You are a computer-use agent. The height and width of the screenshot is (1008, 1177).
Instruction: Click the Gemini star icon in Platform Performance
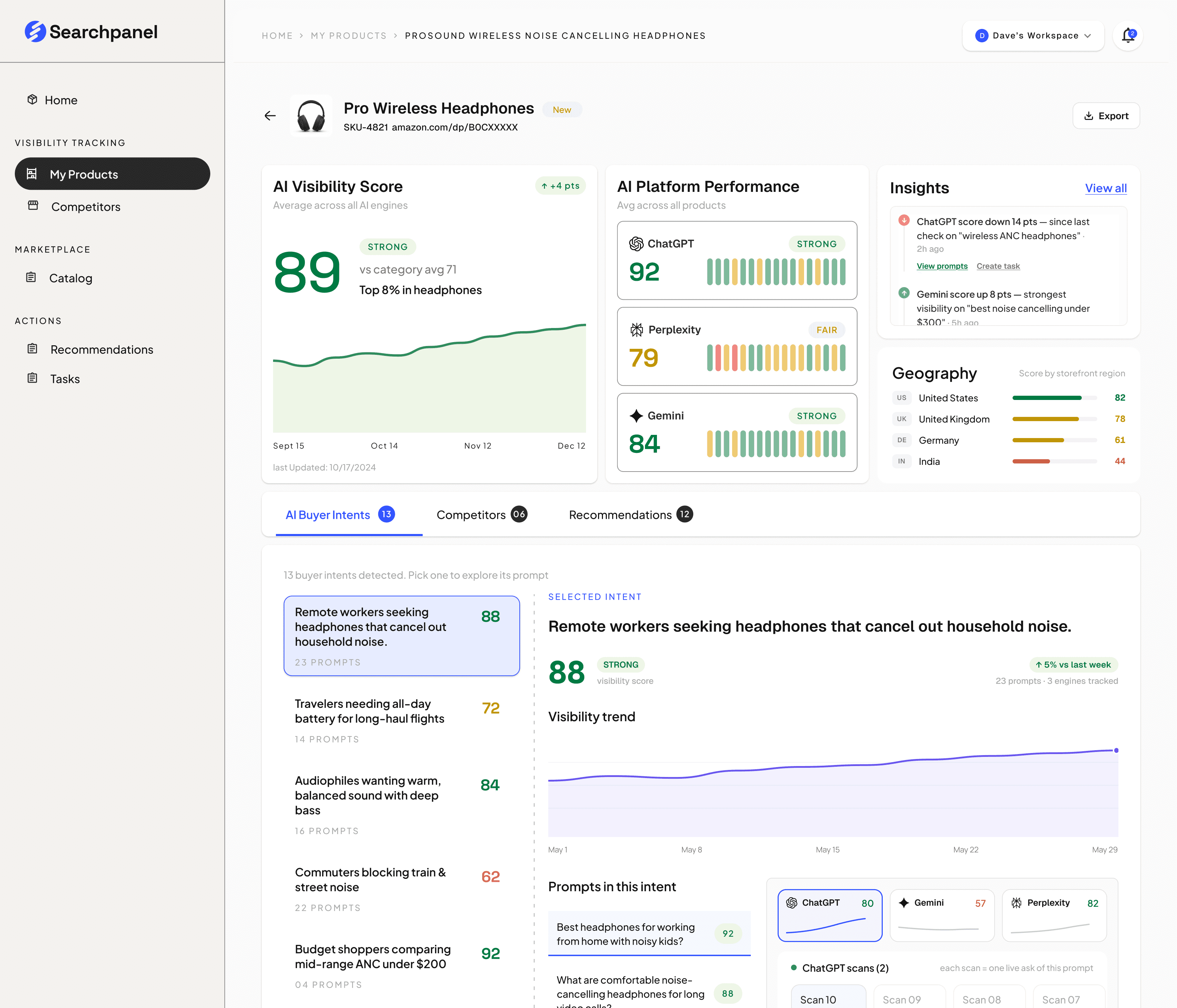pyautogui.click(x=636, y=416)
